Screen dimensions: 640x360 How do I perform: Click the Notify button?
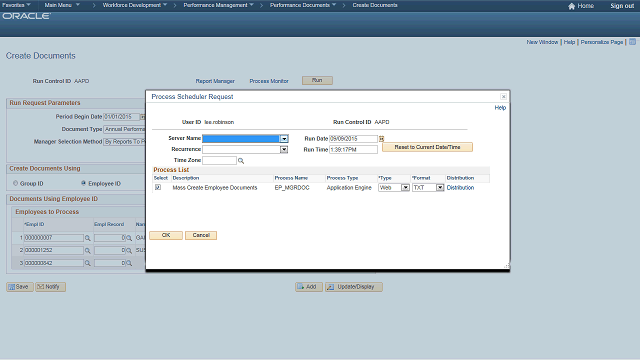50,287
